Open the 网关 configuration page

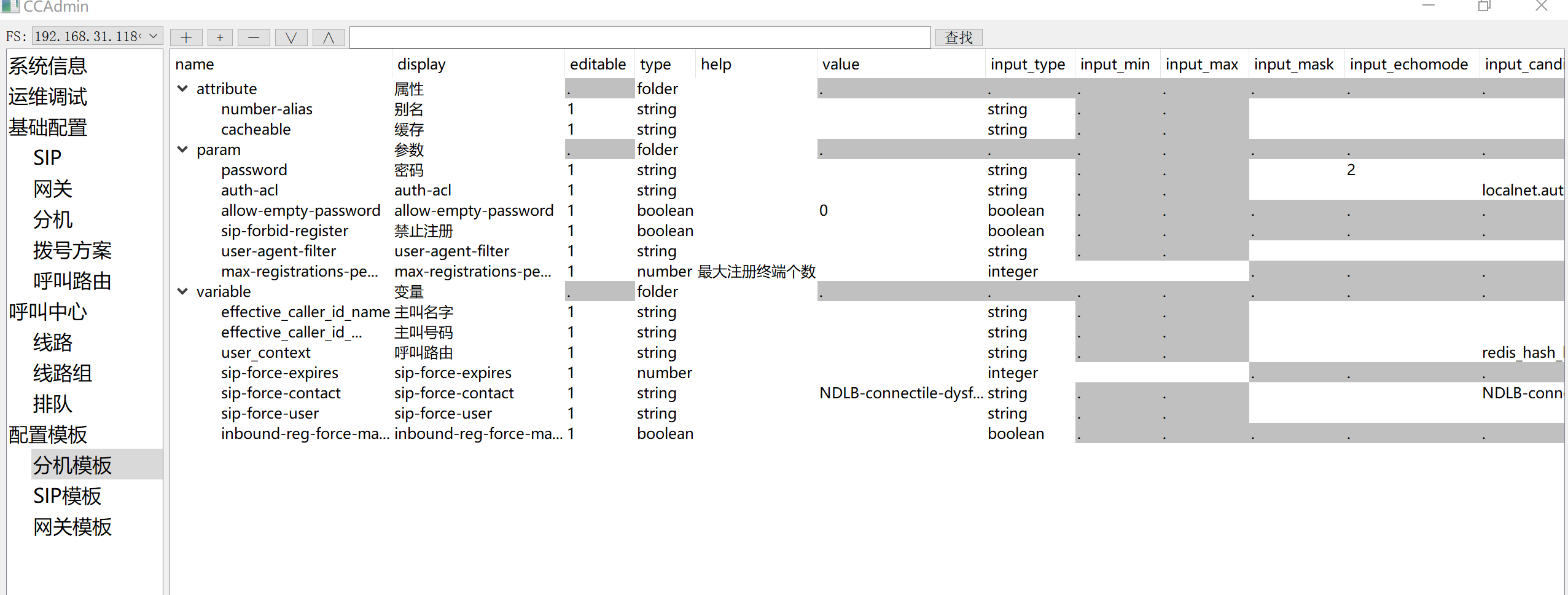coord(53,189)
